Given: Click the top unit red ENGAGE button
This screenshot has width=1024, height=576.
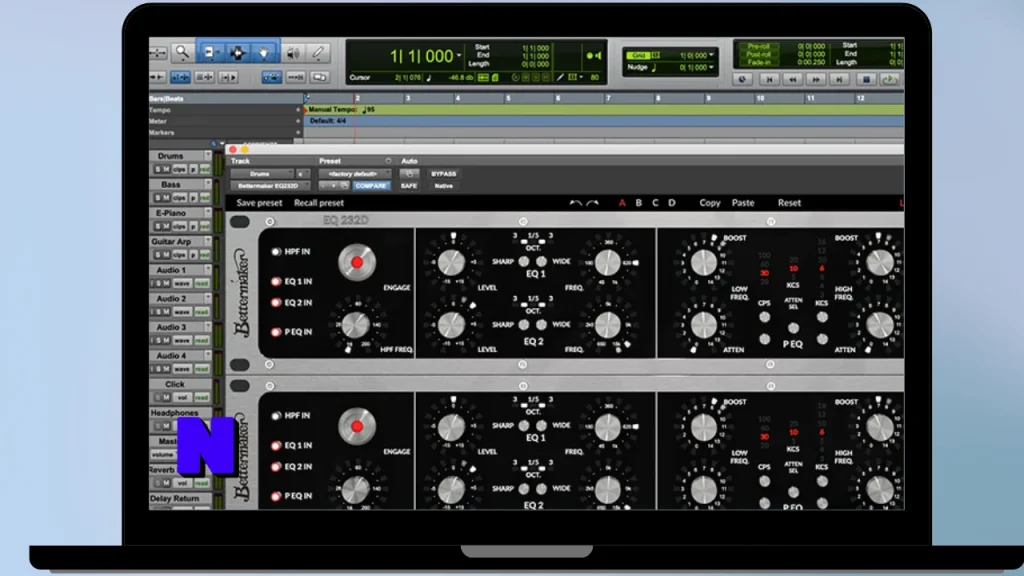Looking at the screenshot, I should [x=357, y=263].
